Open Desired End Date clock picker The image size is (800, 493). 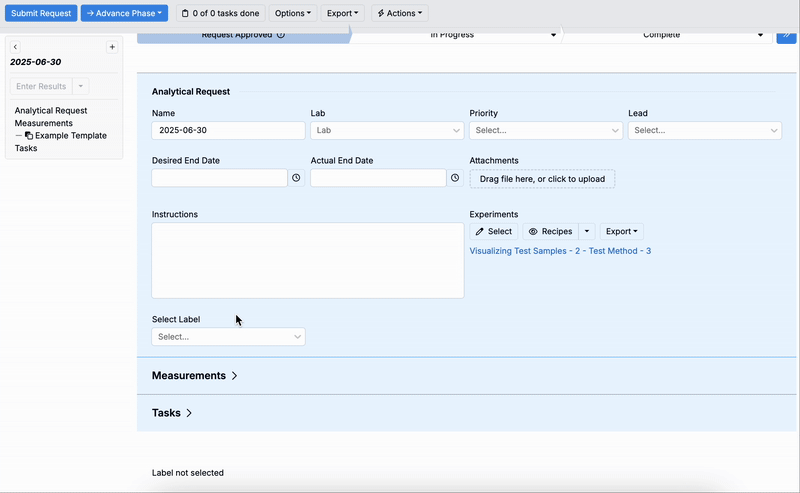point(296,178)
